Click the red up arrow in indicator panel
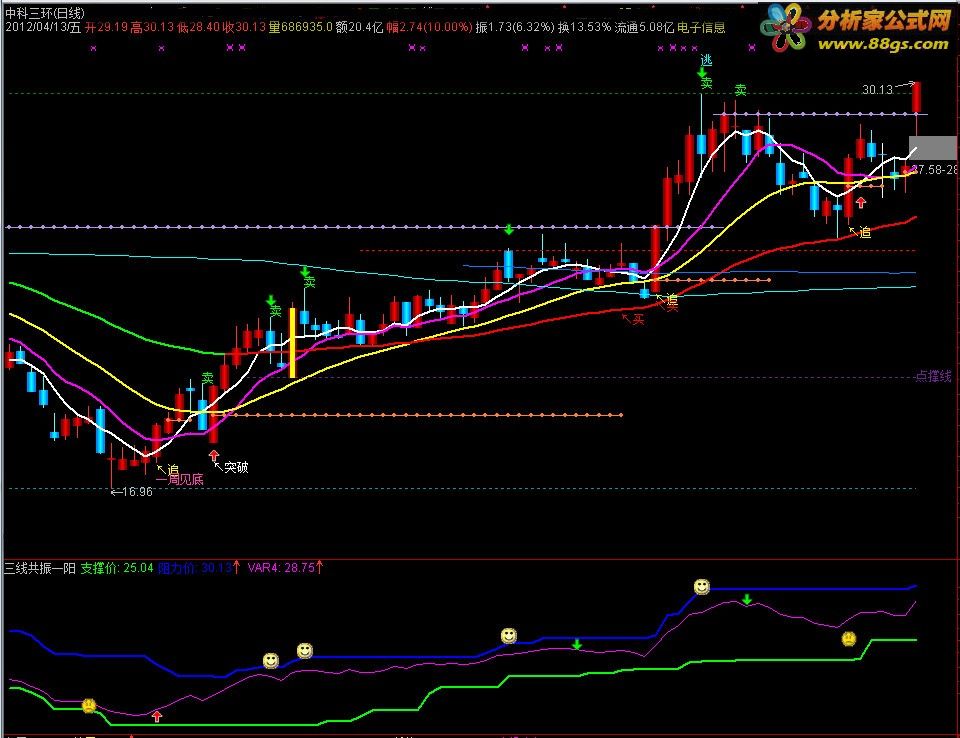This screenshot has height=738, width=960. (x=157, y=716)
